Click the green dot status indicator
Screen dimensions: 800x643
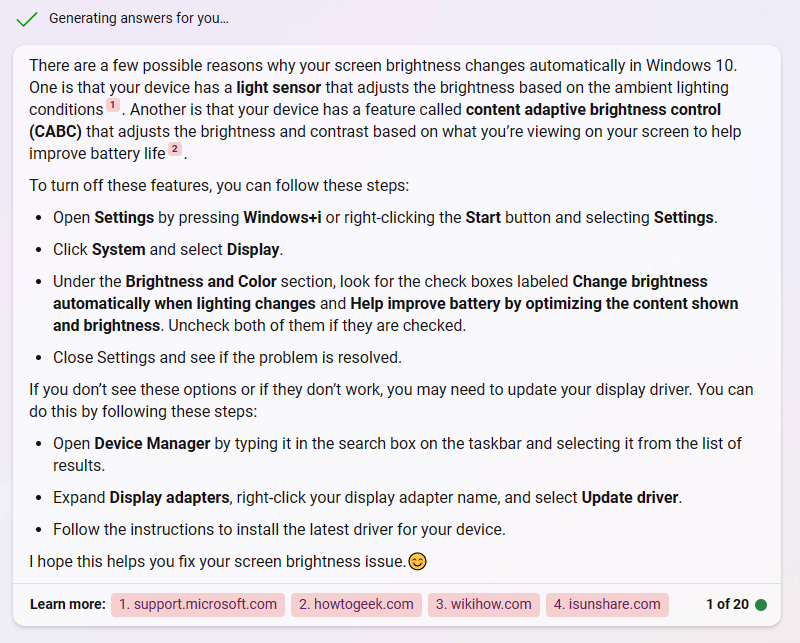[761, 604]
